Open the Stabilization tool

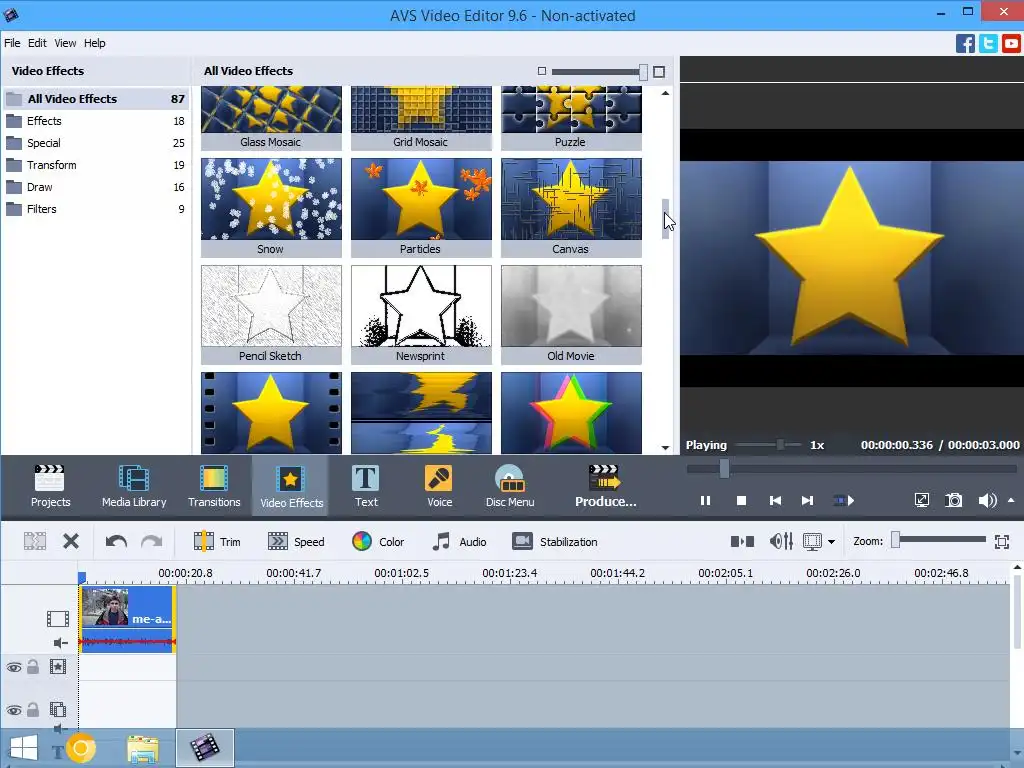pos(555,541)
